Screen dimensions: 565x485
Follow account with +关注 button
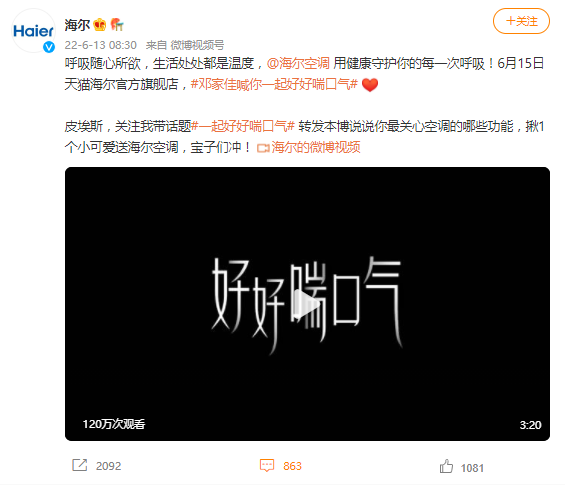[x=521, y=21]
